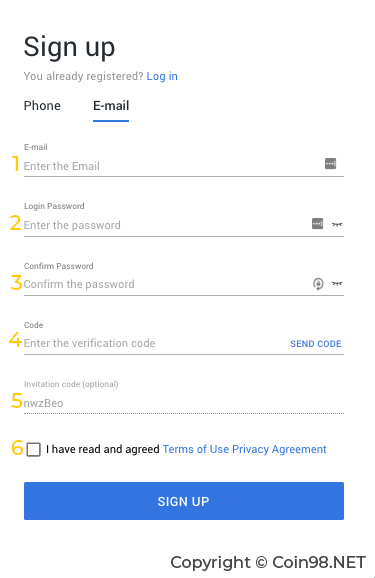Select the E-mail tab
Screen dimensions: 375x578
point(111,107)
